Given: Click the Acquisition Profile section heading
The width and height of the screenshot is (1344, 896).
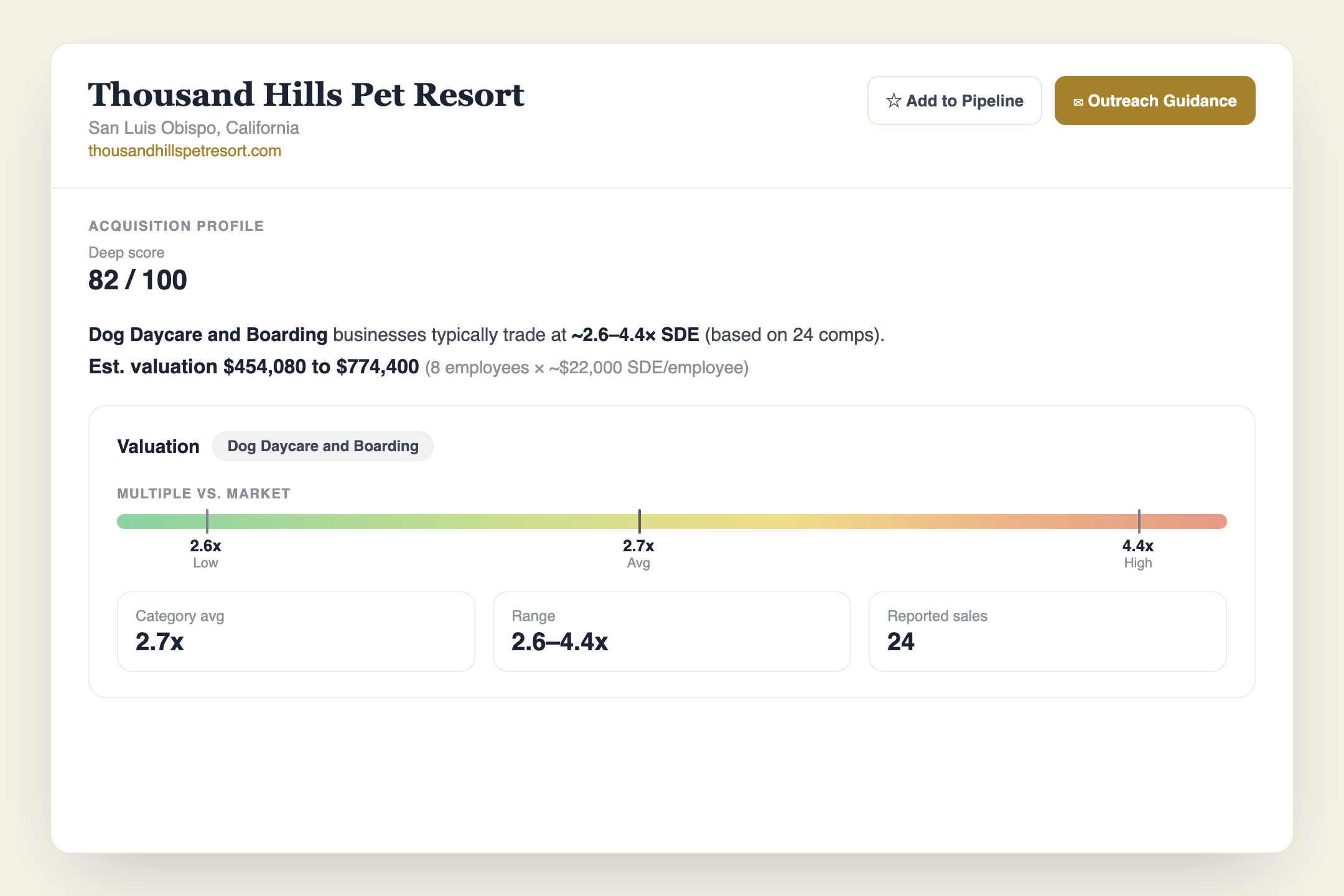Looking at the screenshot, I should tap(176, 226).
